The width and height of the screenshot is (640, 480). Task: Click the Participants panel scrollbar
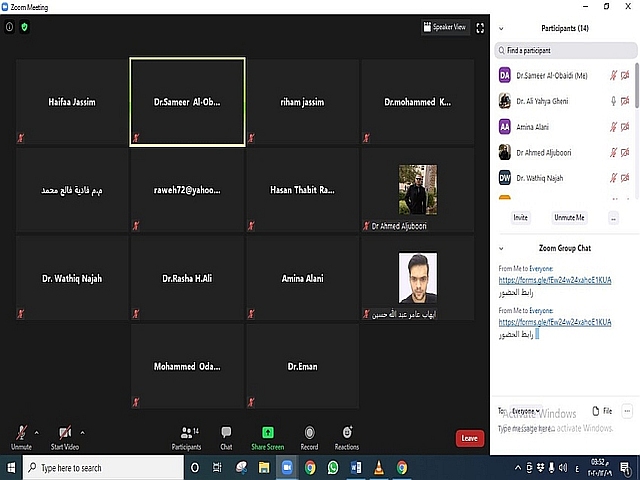[x=636, y=90]
